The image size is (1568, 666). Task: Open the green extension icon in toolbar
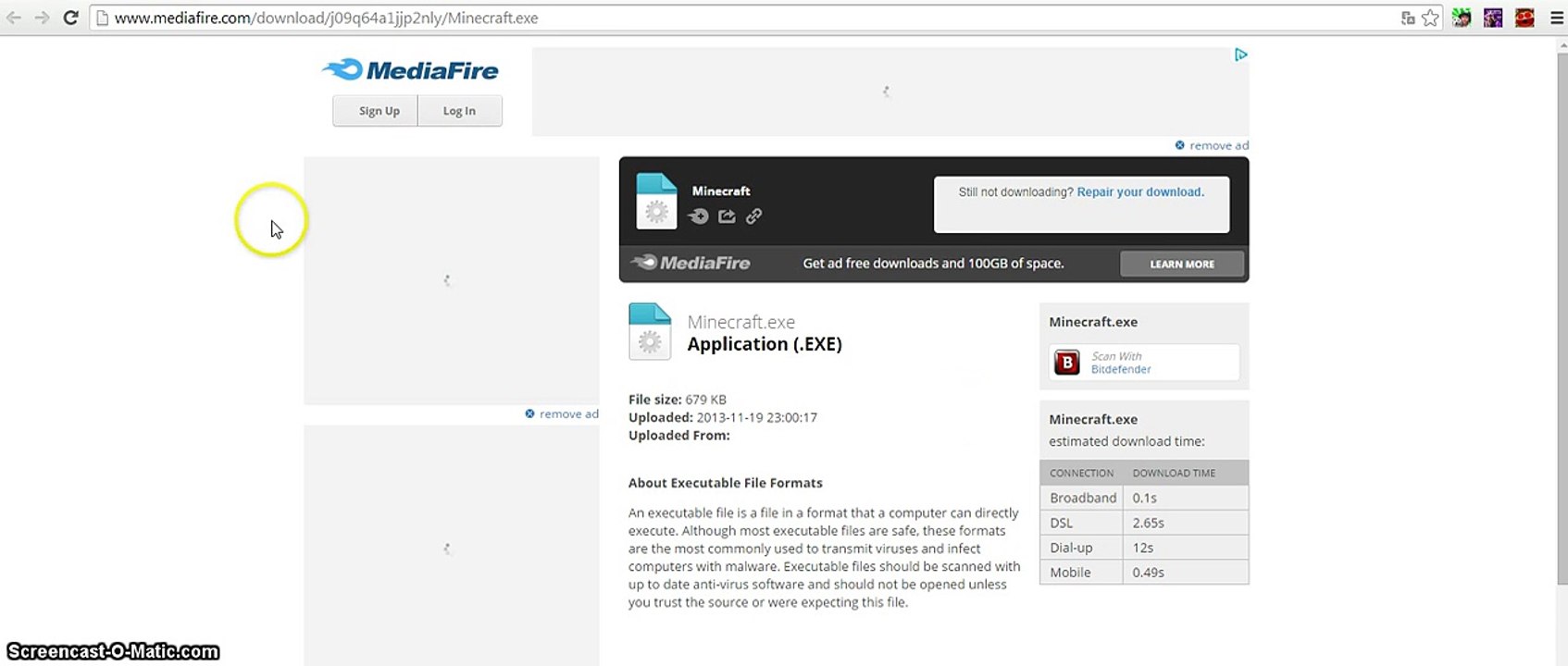point(1462,18)
